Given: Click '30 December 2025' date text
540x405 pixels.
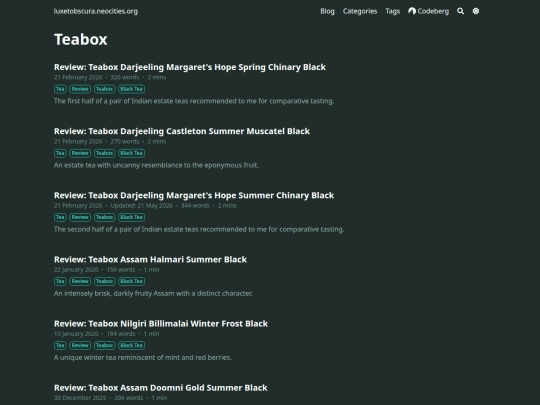Looking at the screenshot, I should (80, 398).
